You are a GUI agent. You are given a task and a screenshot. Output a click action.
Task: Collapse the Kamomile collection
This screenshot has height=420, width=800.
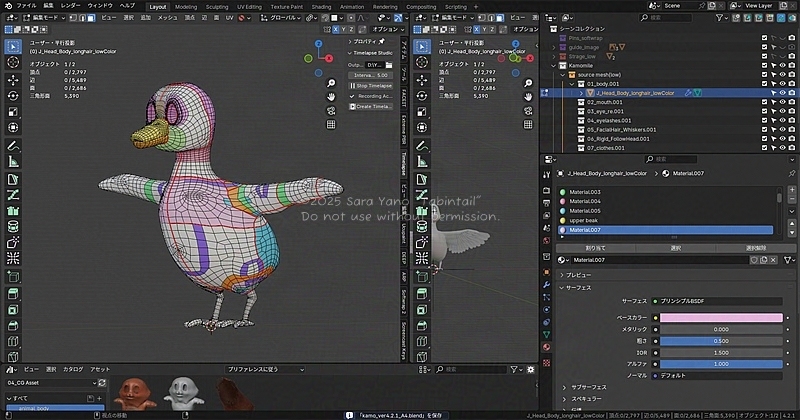(554, 65)
